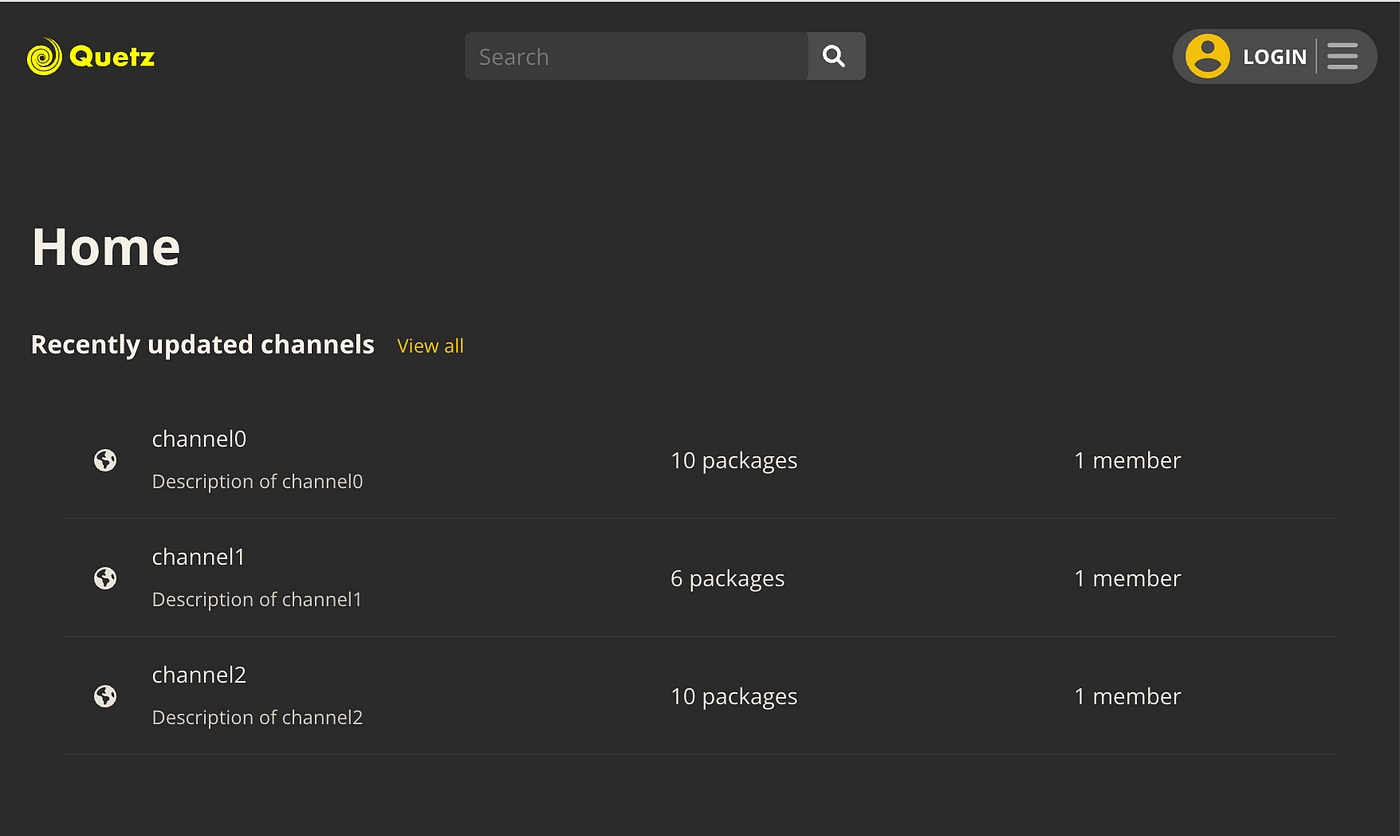The image size is (1400, 836).
Task: Click the Quetz brand name text
Action: (x=112, y=57)
